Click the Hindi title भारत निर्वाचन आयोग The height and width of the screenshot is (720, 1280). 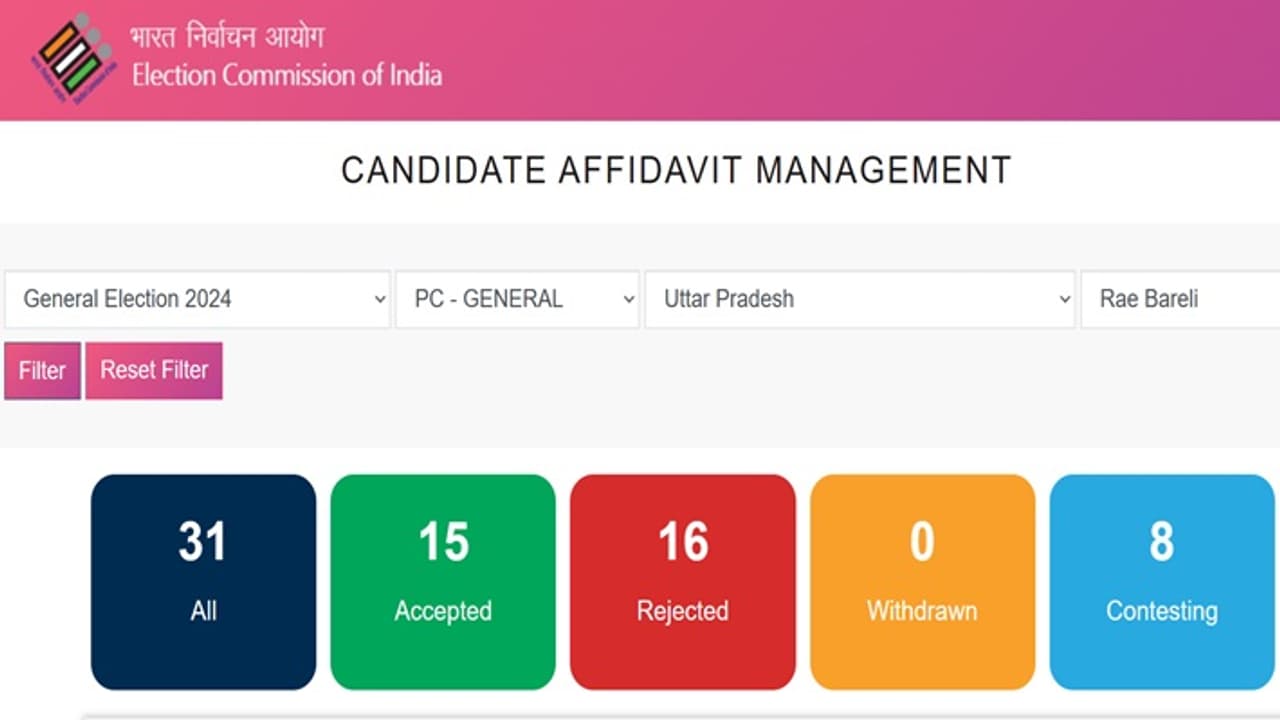pos(227,39)
